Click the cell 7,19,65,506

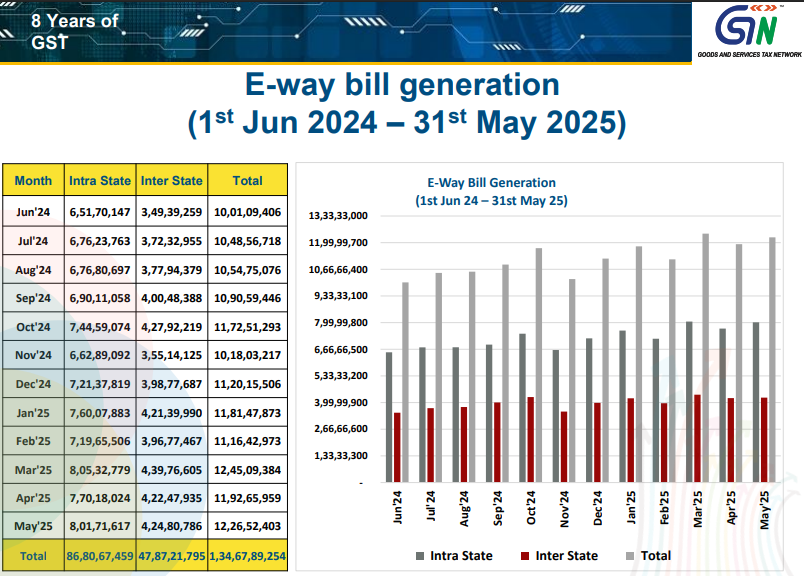pyautogui.click(x=100, y=441)
